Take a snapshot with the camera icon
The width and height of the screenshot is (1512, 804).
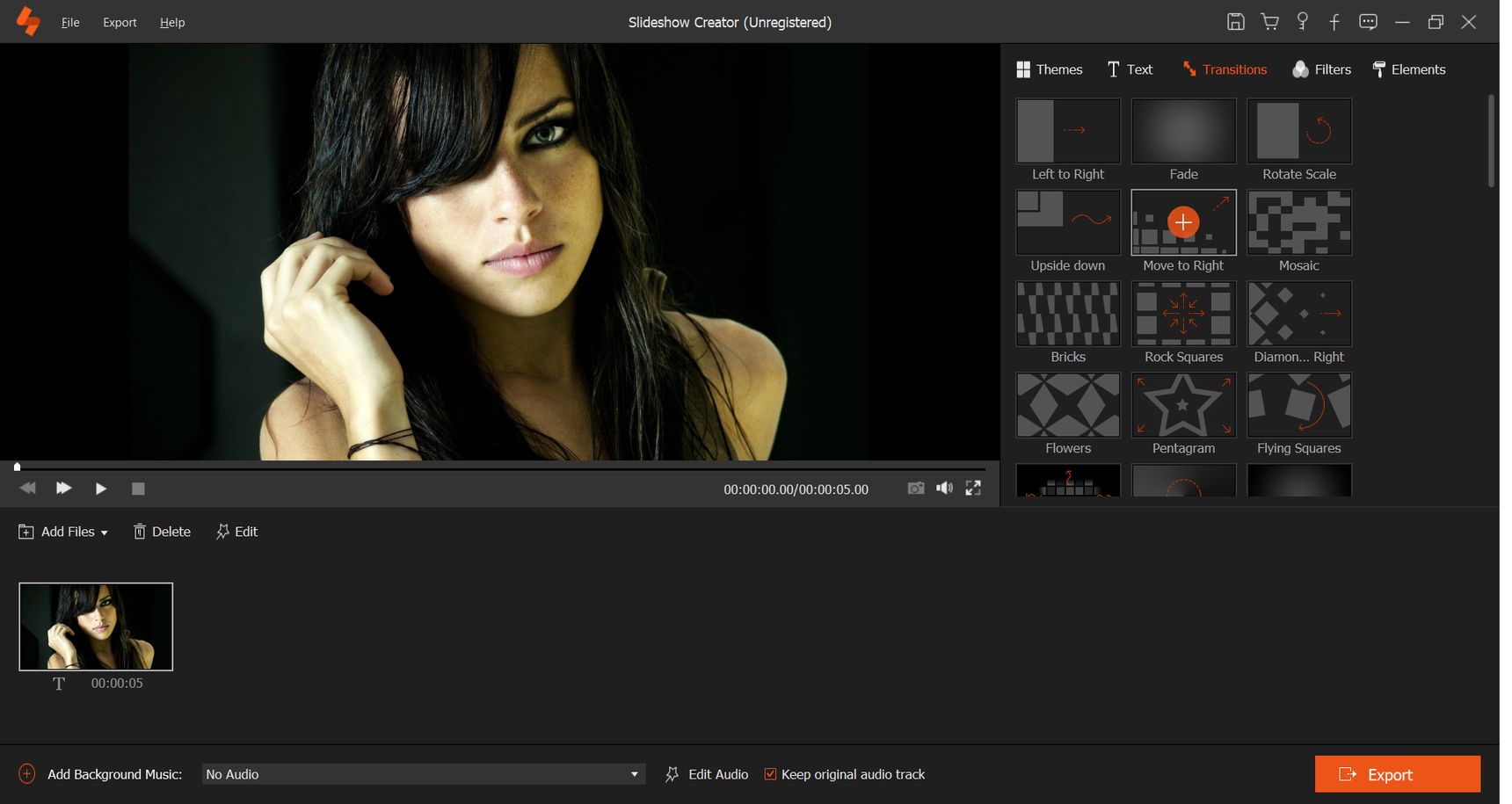tap(916, 488)
